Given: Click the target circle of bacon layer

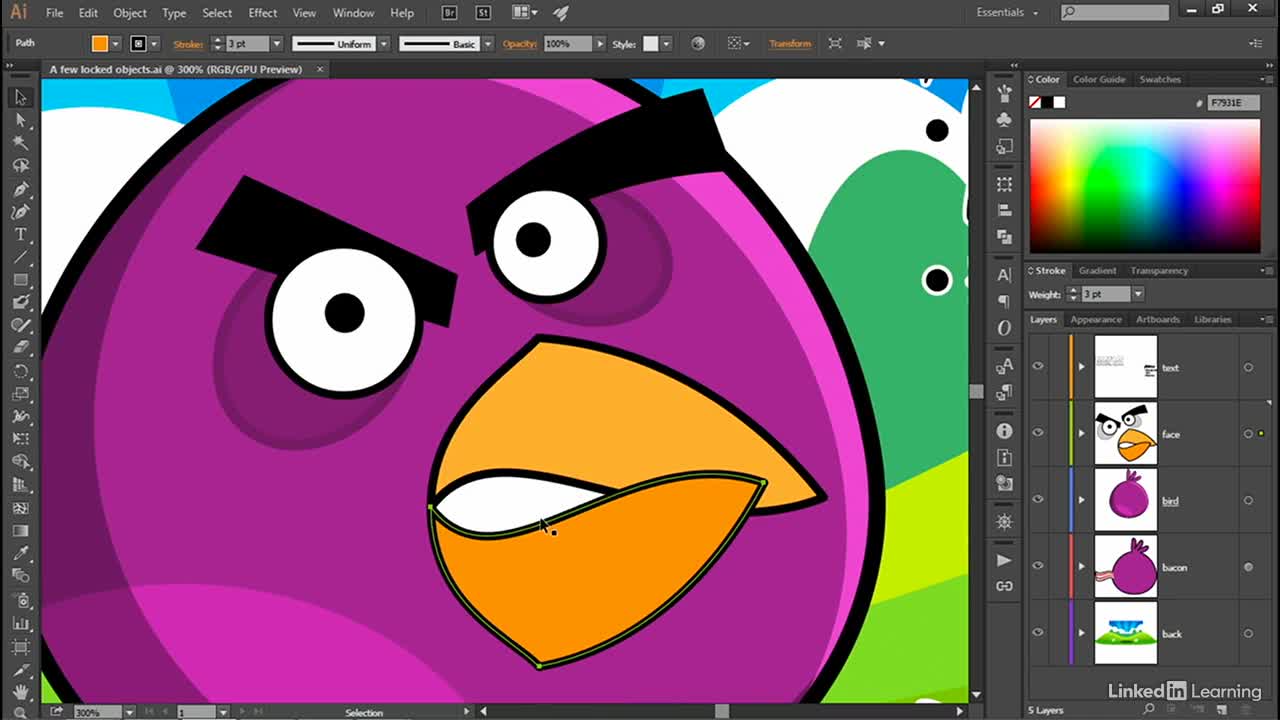Looking at the screenshot, I should [1248, 567].
